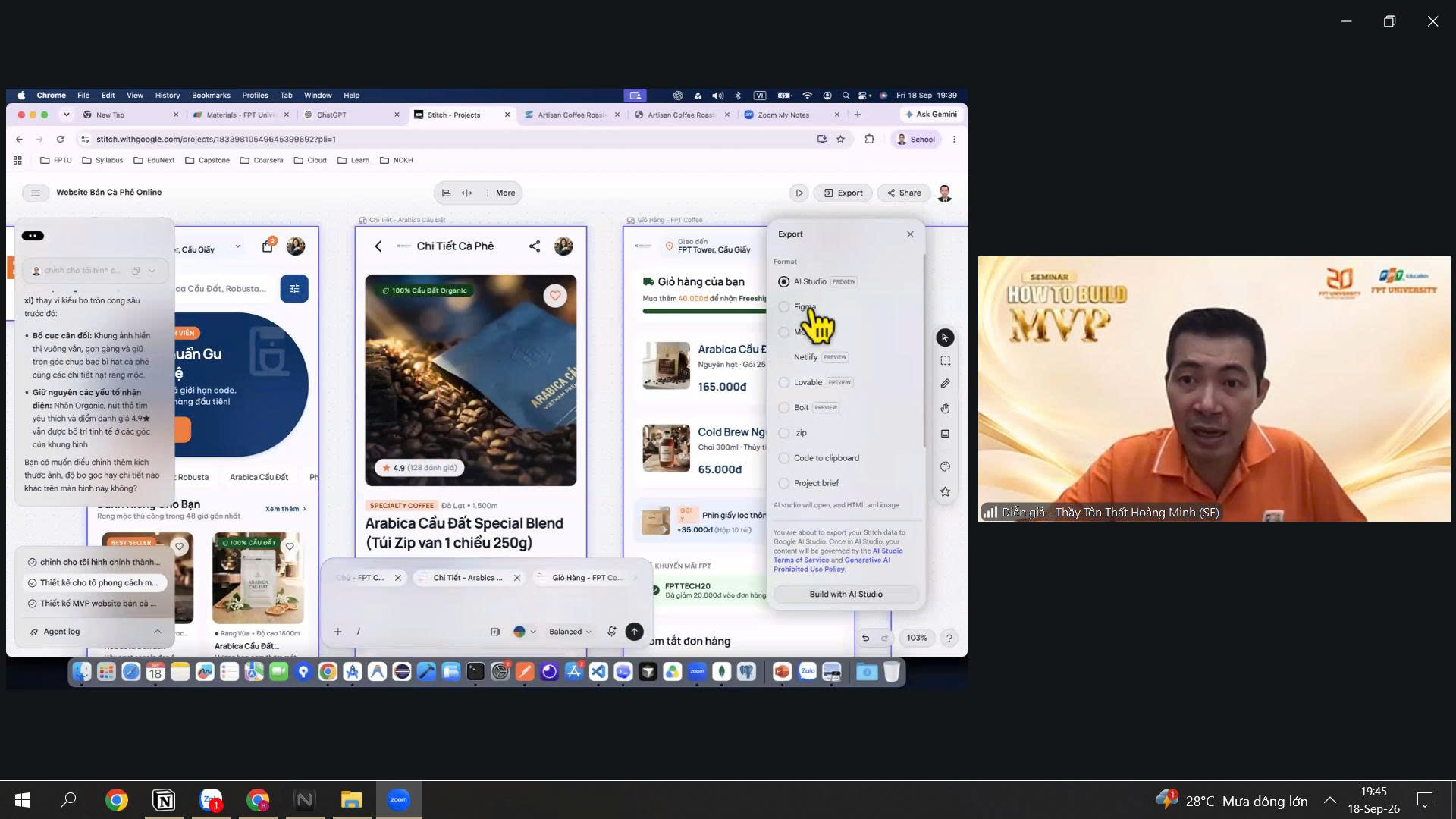Select the pencil edit tool
This screenshot has height=819, width=1456.
(945, 384)
